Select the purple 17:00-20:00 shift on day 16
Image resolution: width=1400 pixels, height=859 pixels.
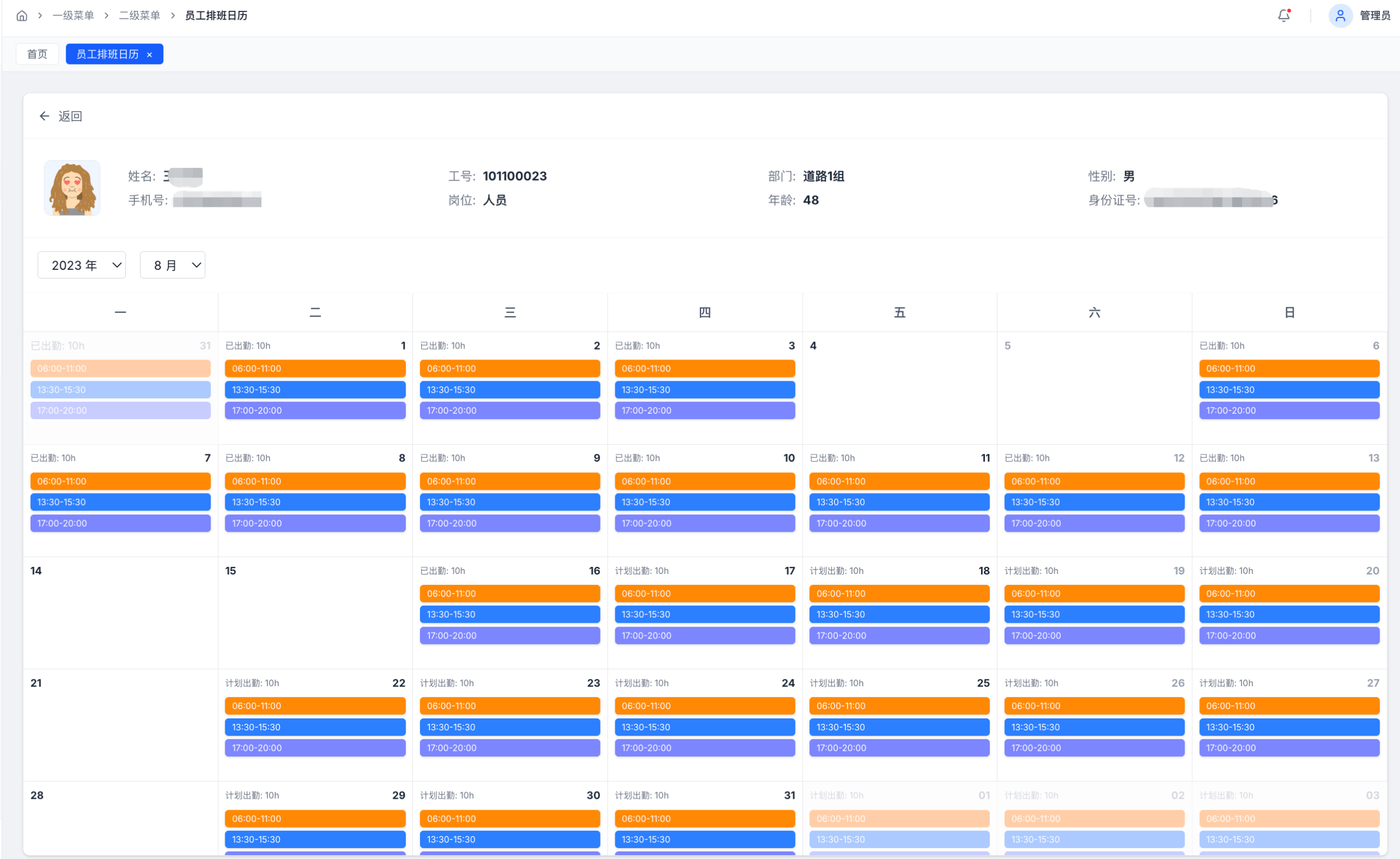click(x=510, y=635)
